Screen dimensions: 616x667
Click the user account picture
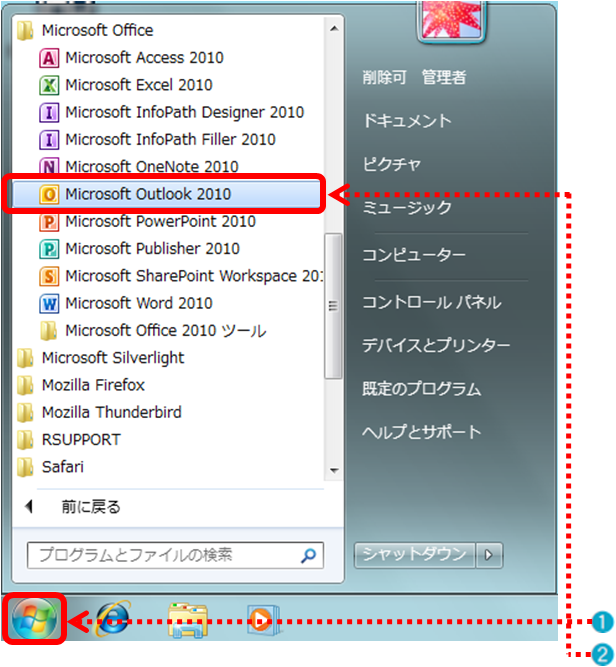451,20
